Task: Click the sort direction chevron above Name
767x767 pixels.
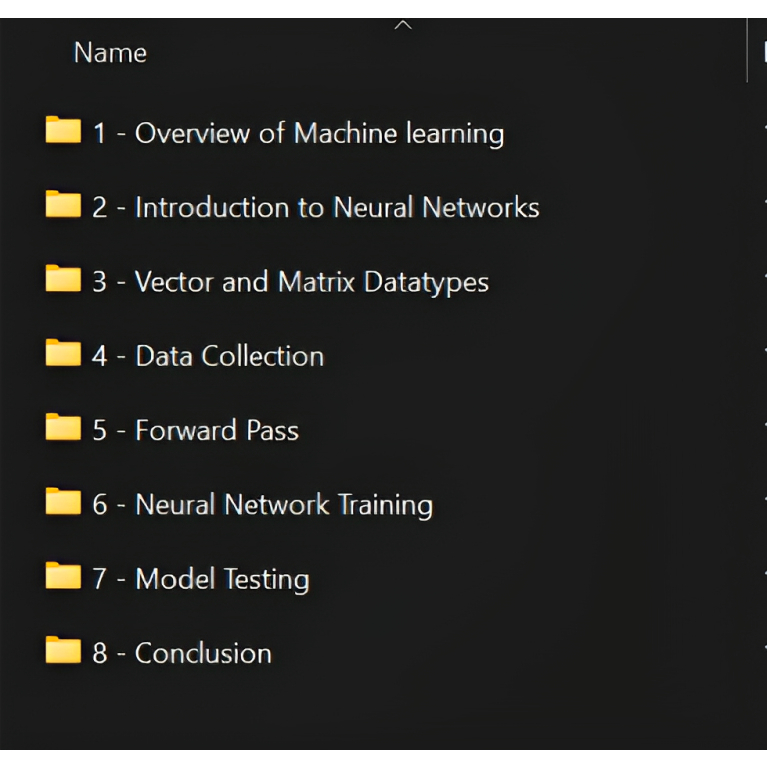Action: (x=403, y=24)
